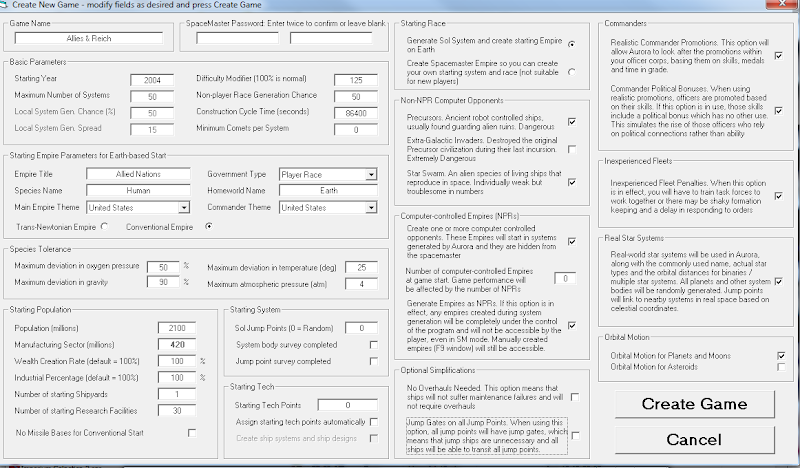Enable Assign starting tech points automatically
Image resolution: width=800 pixels, height=468 pixels.
coord(374,422)
